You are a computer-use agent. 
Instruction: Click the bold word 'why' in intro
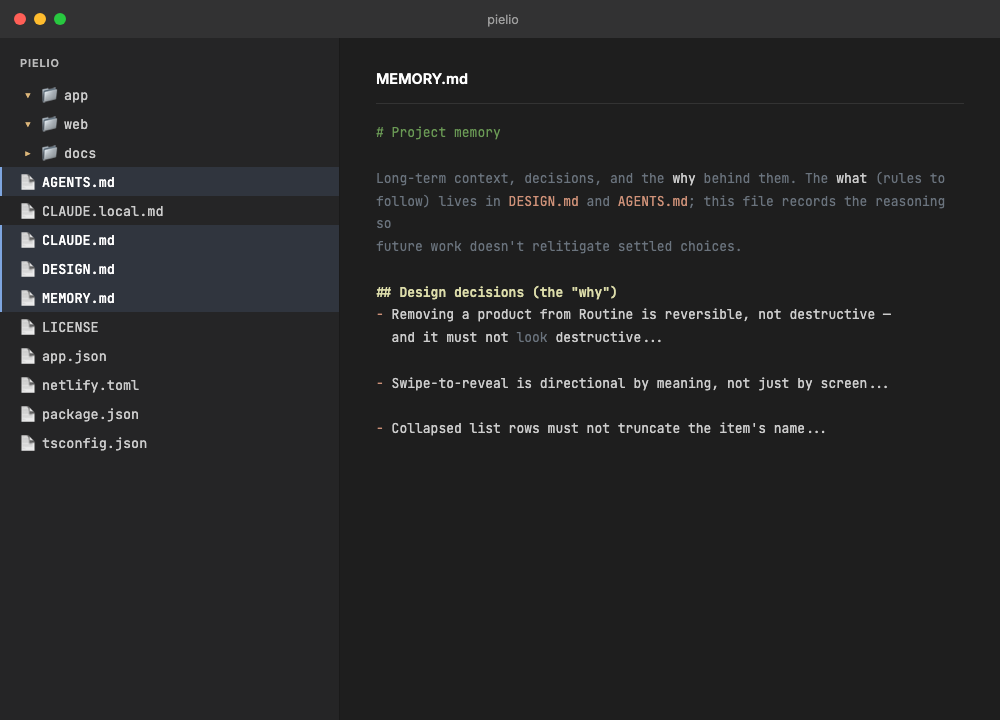(x=684, y=179)
